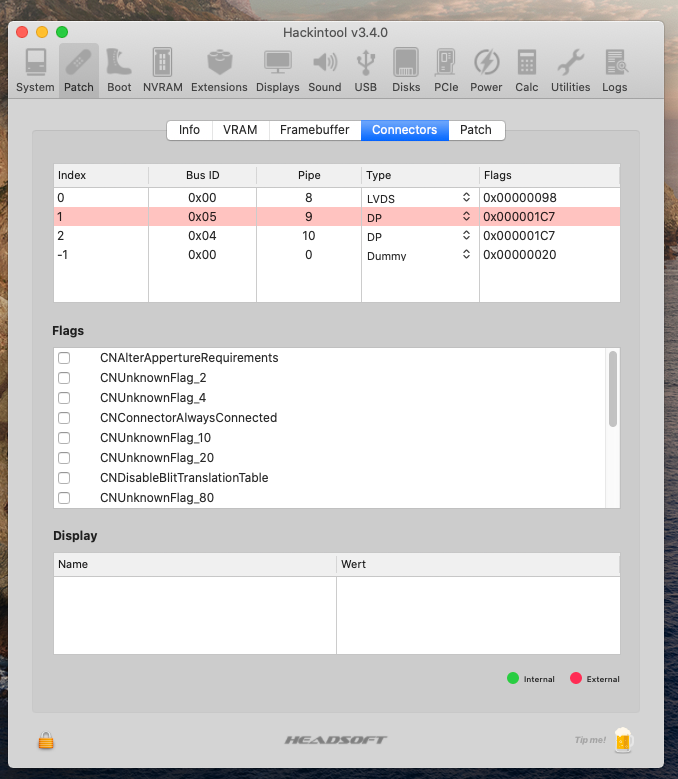Click the Tip me beer mug icon
This screenshot has height=779, width=678.
coord(623,740)
